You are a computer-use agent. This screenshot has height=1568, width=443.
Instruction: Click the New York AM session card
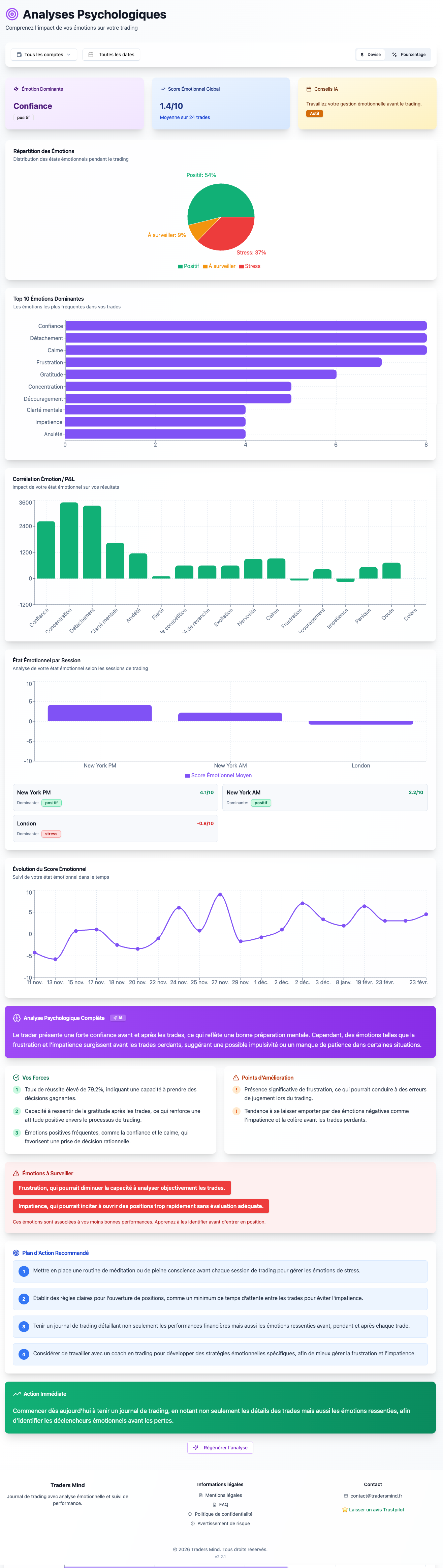325,797
